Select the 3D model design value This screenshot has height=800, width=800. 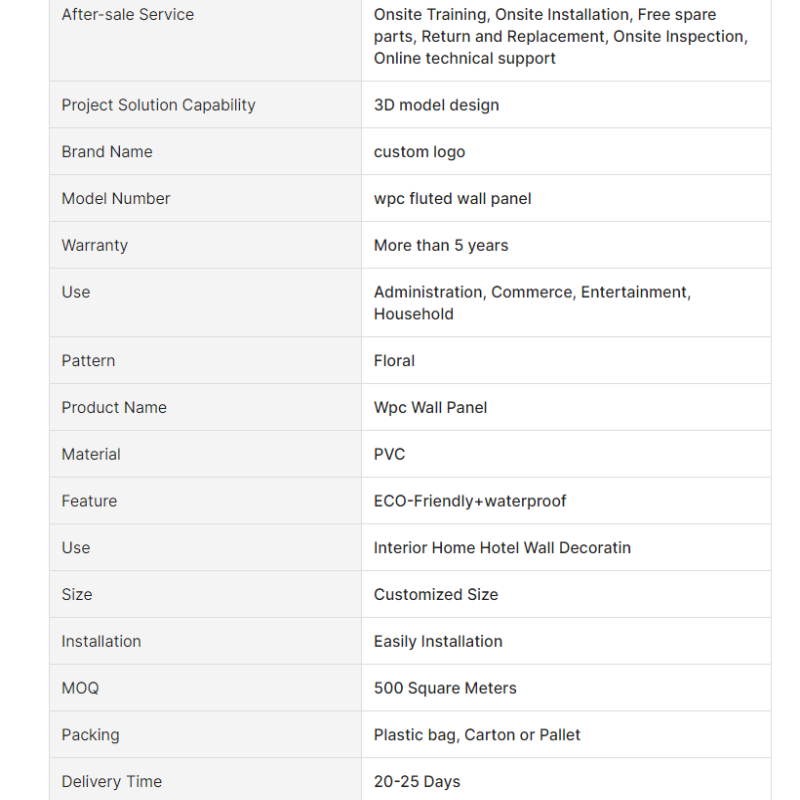[436, 105]
